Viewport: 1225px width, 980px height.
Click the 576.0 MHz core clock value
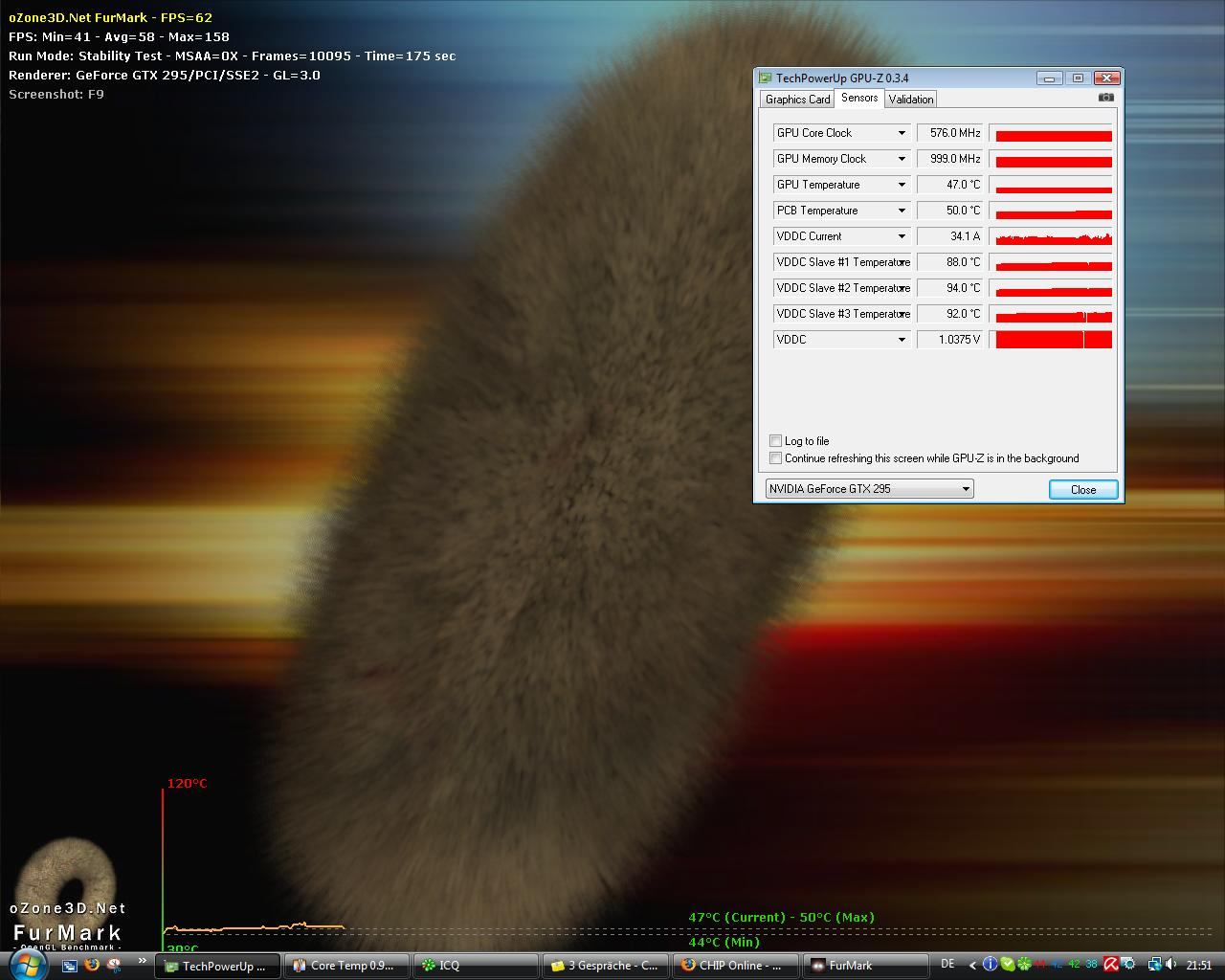[x=950, y=133]
